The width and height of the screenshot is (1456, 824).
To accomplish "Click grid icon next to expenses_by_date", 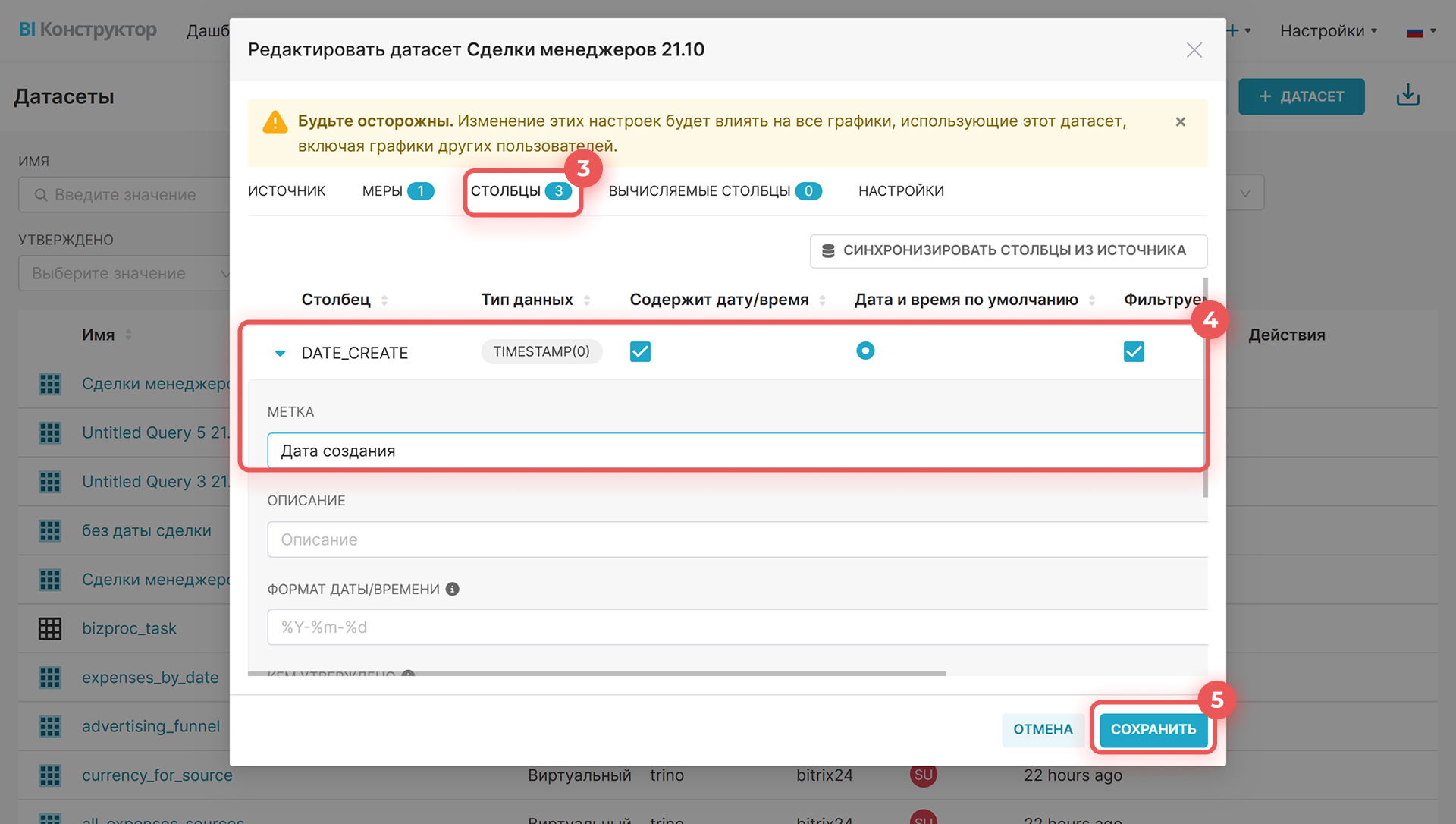I will 50,678.
